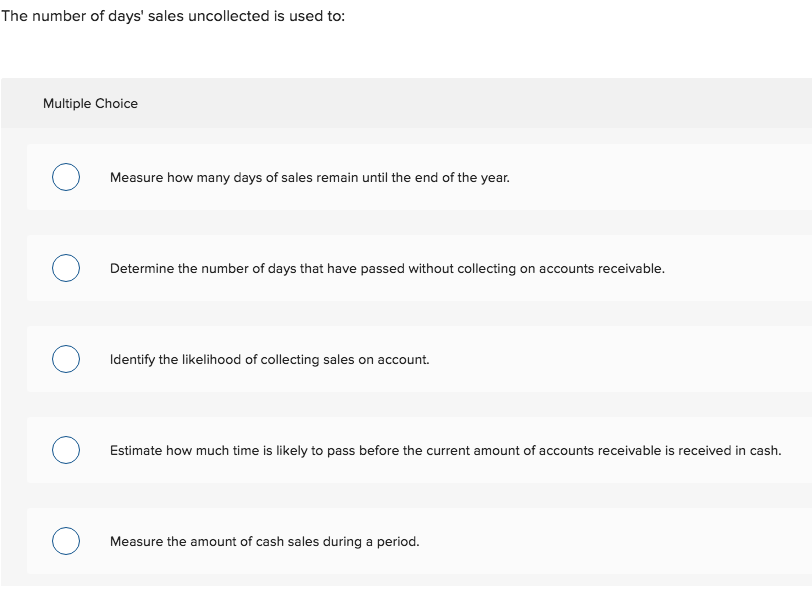Click the answer text 'Measure how many days of sales remain until the end of the year'
This screenshot has height=592, width=812.
(x=309, y=177)
